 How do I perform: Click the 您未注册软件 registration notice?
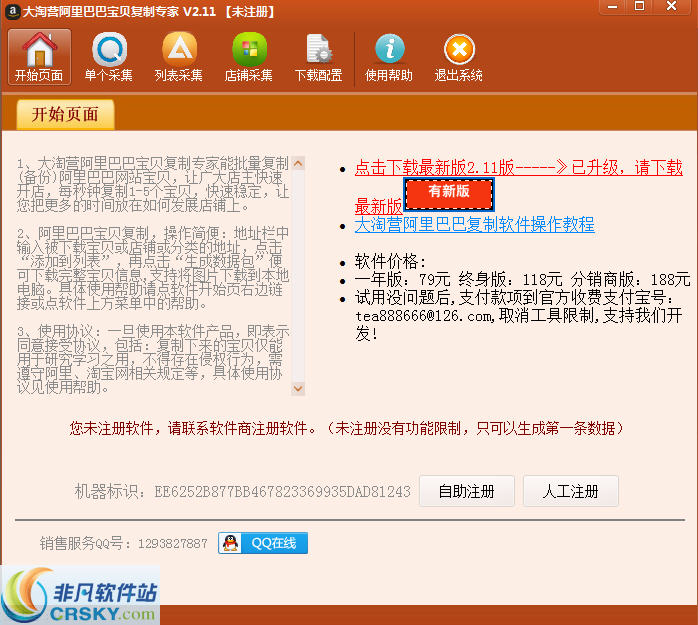[x=345, y=428]
